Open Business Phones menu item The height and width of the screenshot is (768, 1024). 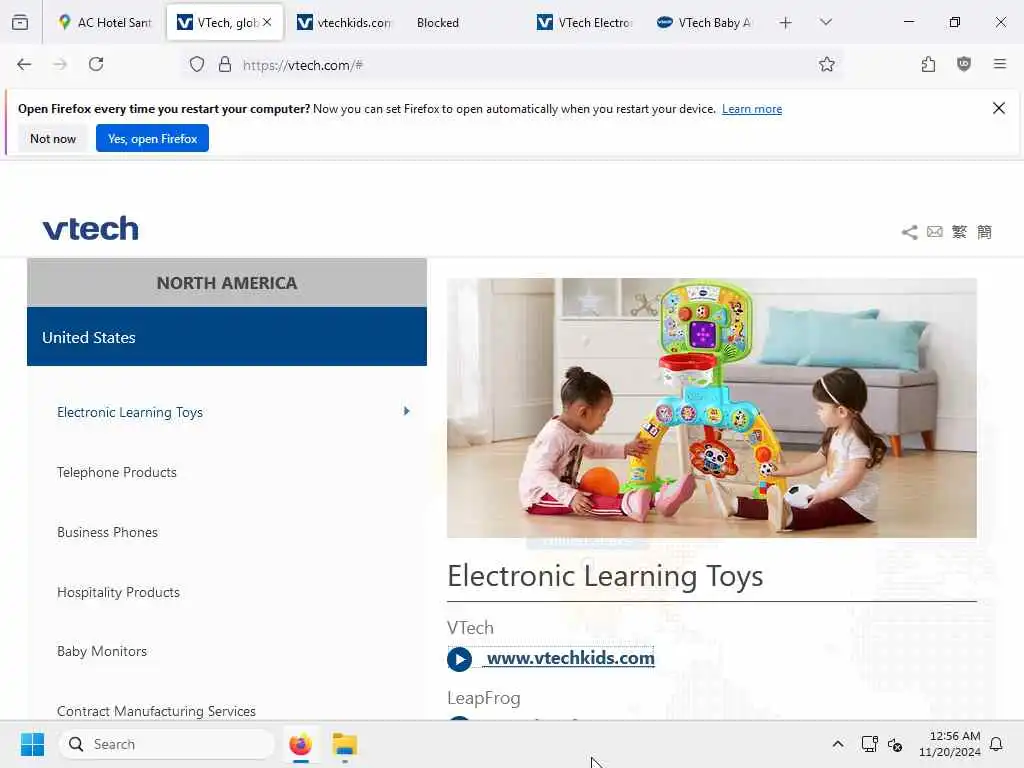click(107, 532)
